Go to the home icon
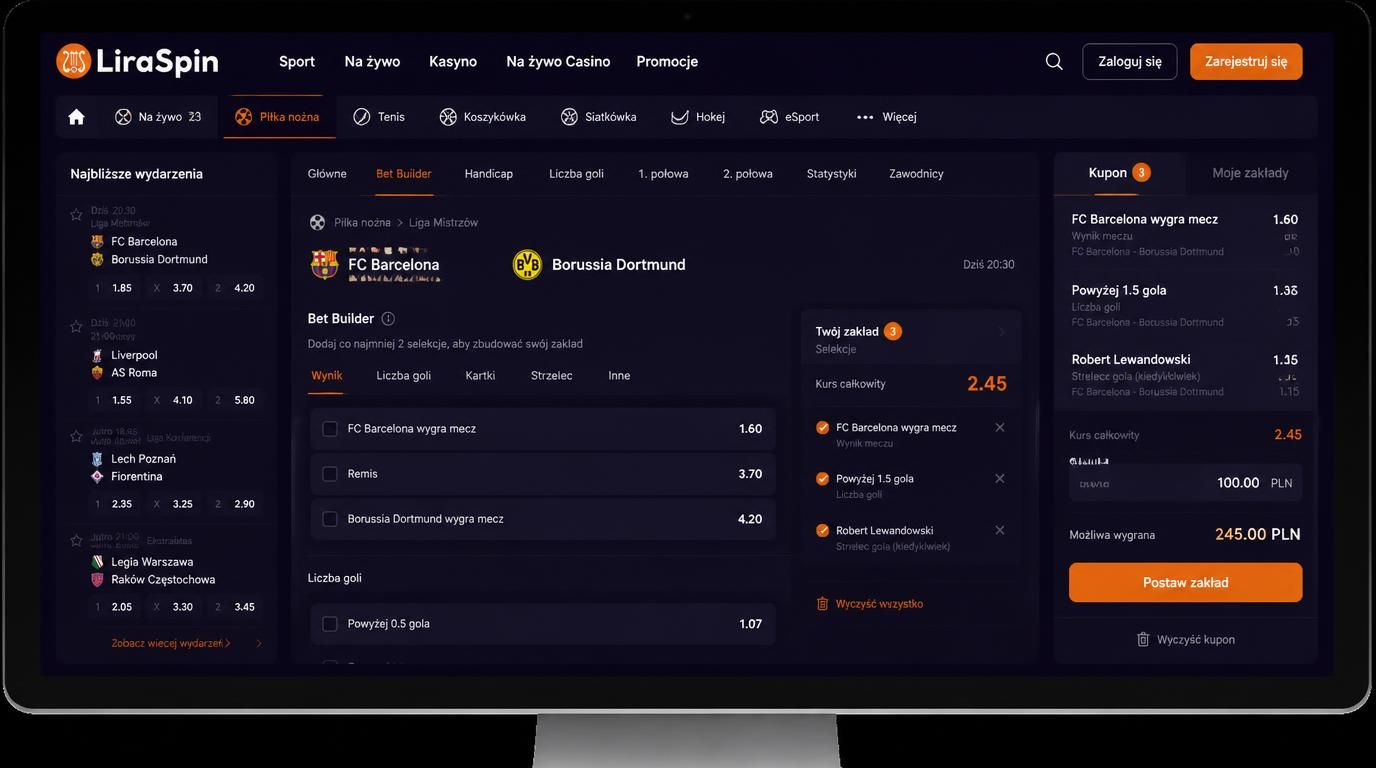The image size is (1376, 768). pos(76,117)
